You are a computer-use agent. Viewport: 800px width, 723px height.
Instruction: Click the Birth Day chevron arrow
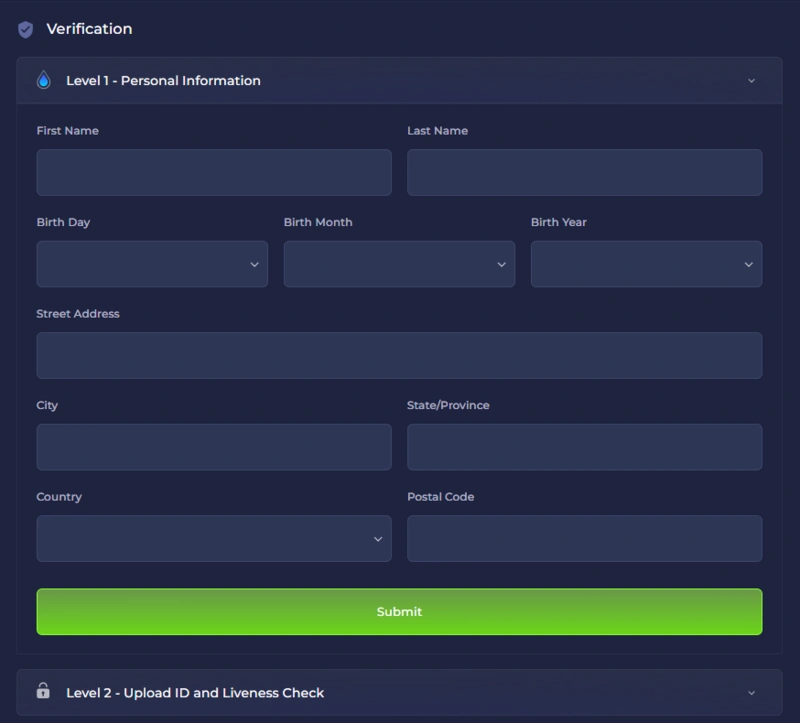[253, 264]
